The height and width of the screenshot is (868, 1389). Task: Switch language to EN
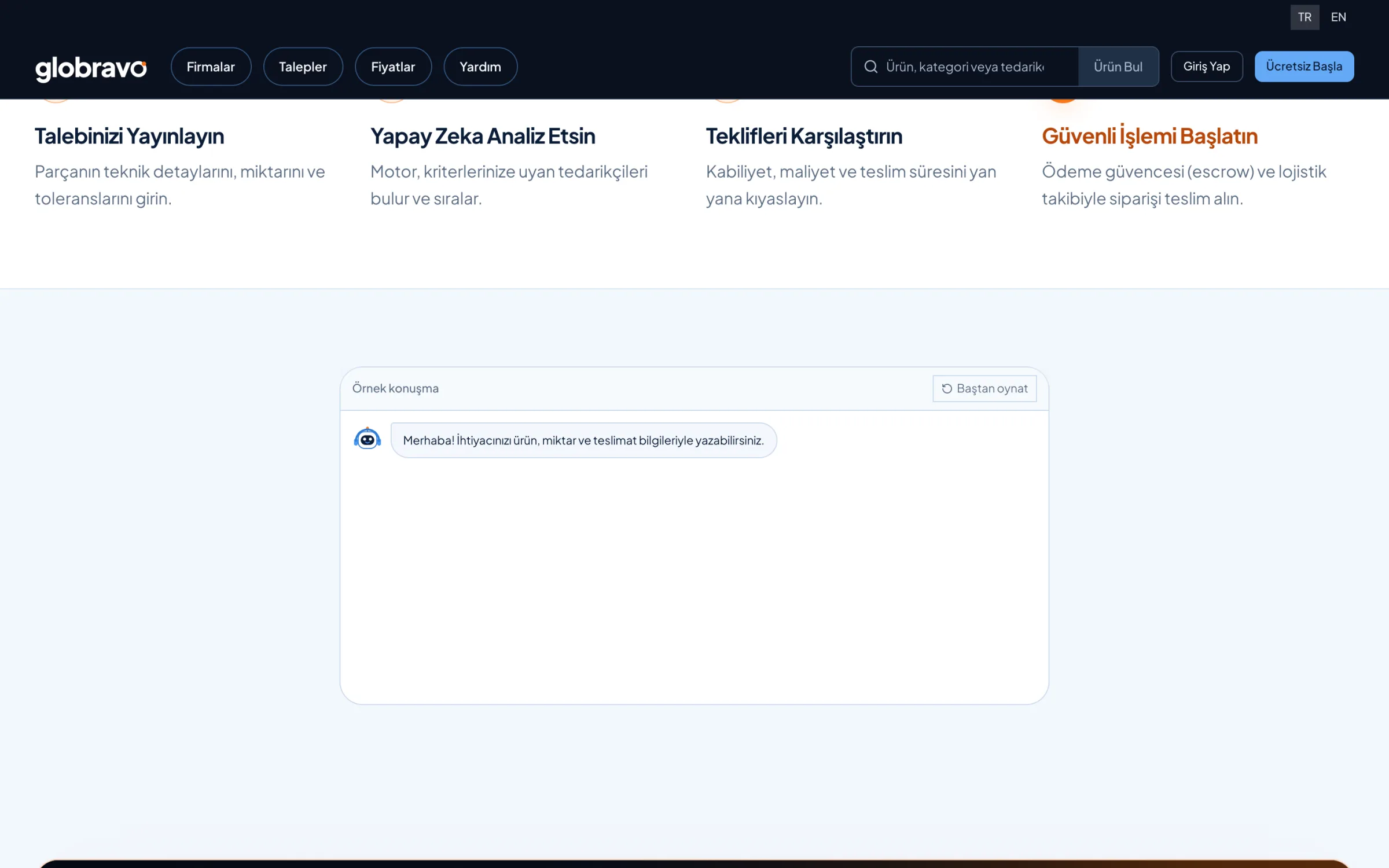point(1338,17)
